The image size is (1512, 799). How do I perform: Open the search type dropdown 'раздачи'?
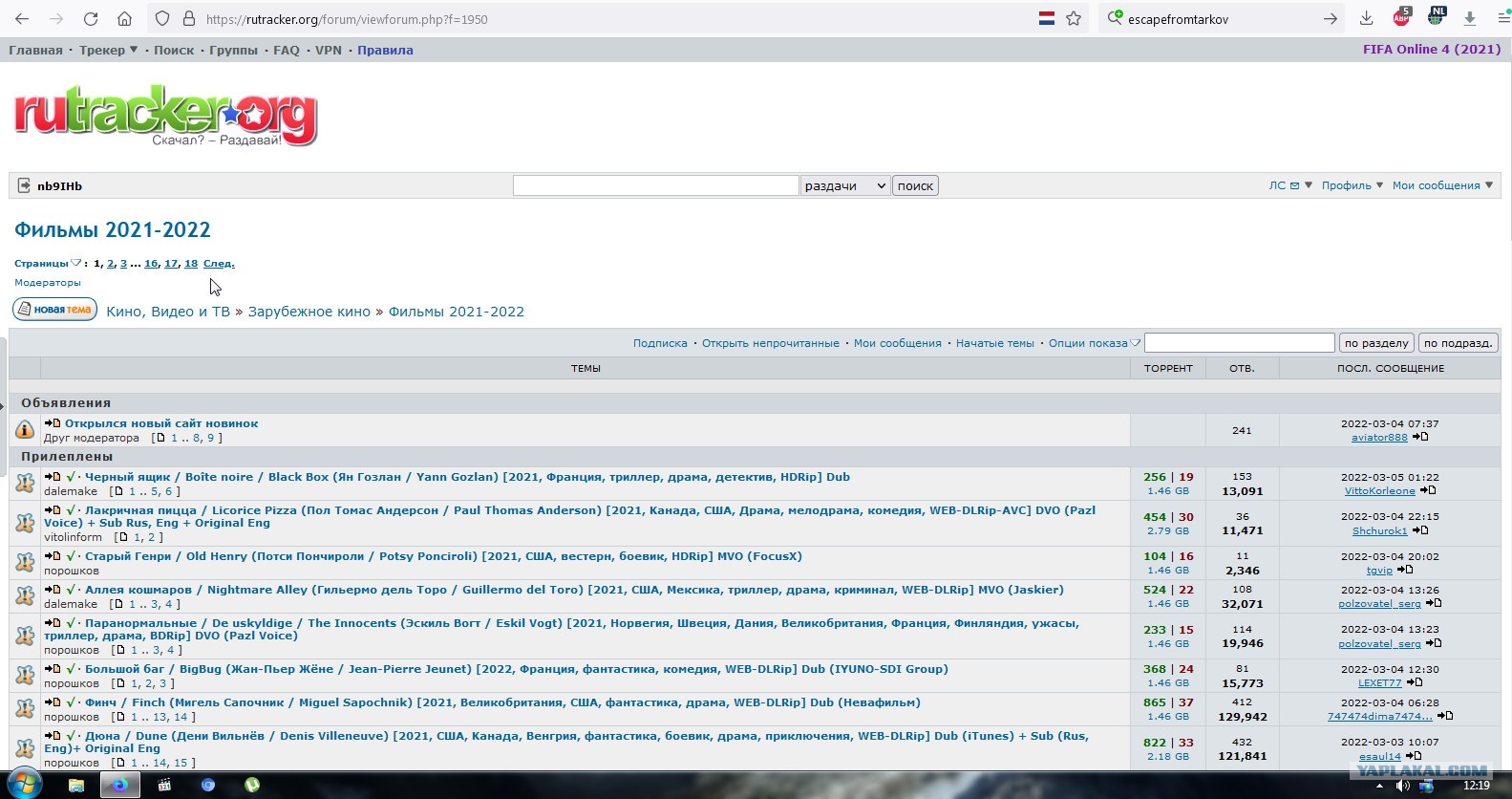click(845, 185)
